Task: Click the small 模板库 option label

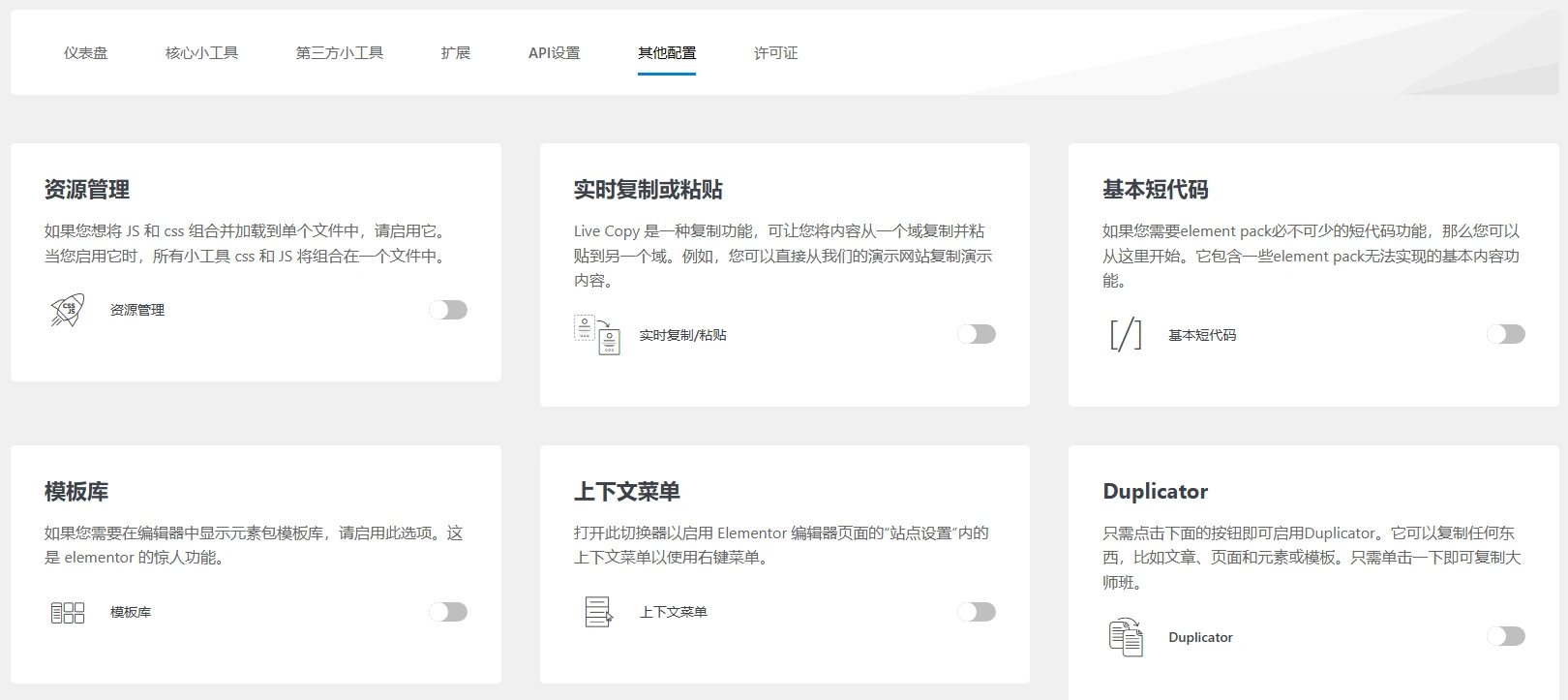Action: pyautogui.click(x=131, y=612)
